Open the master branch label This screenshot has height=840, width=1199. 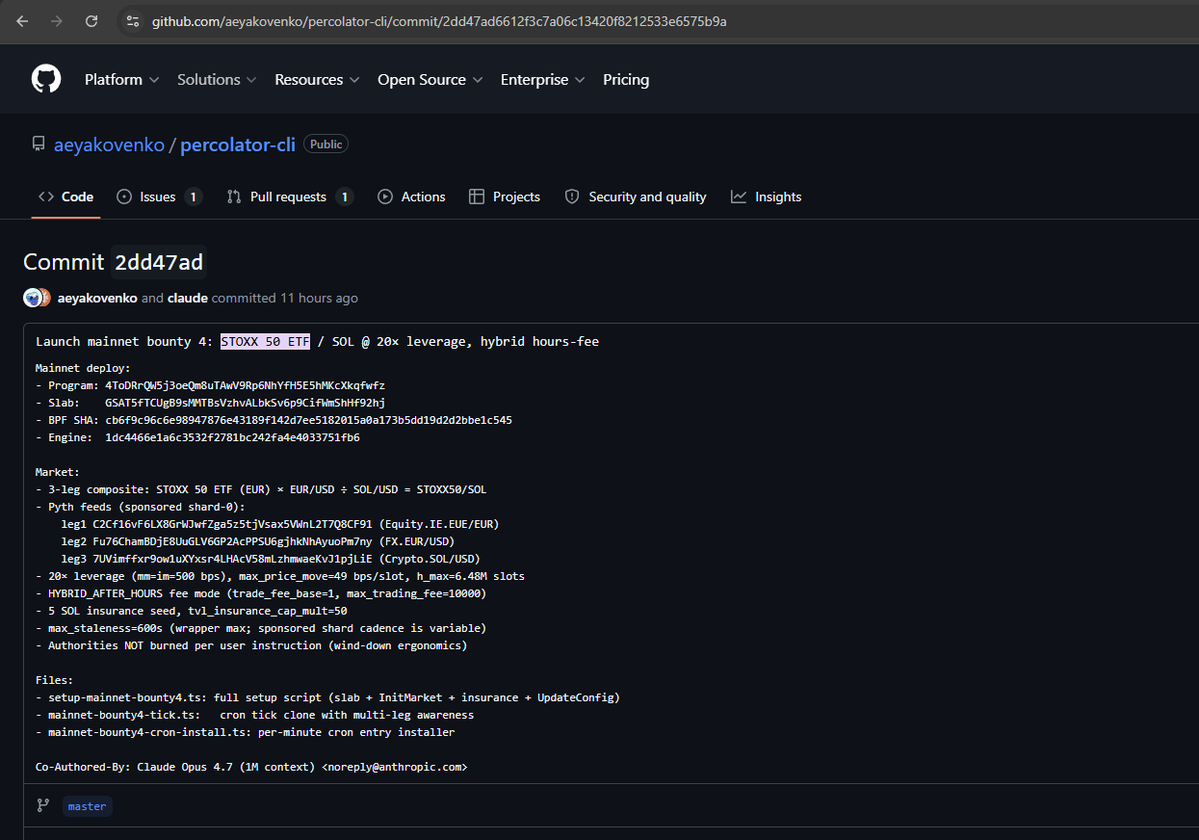(87, 806)
